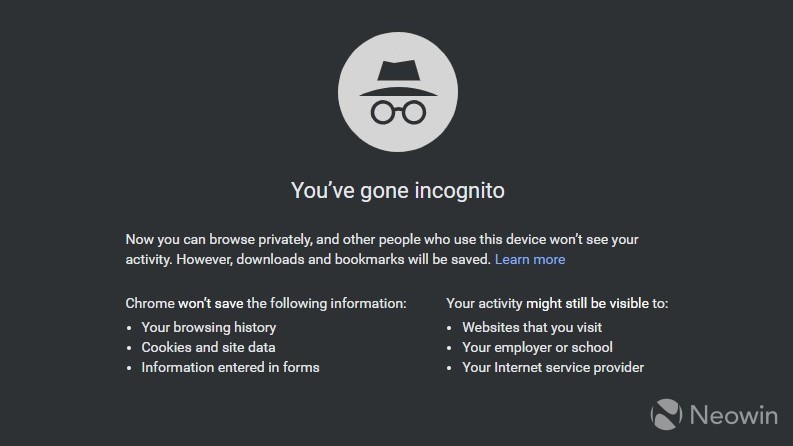Select "Websites that you visit" list item
The width and height of the screenshot is (793, 446).
pyautogui.click(x=532, y=327)
